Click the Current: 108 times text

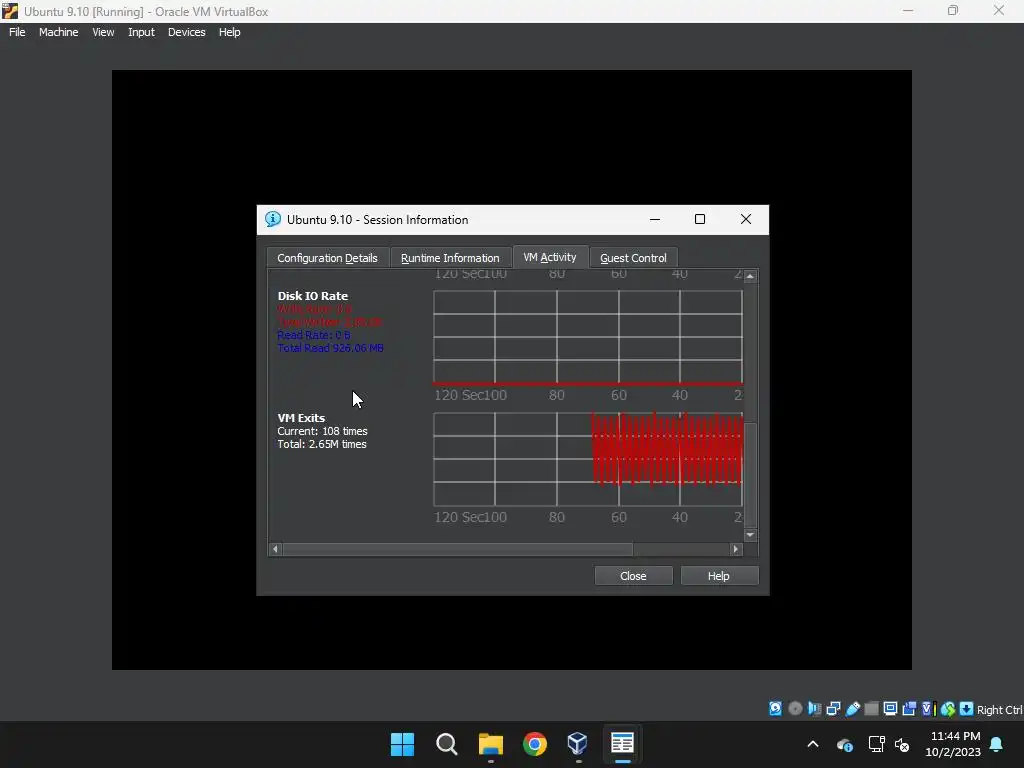(323, 431)
